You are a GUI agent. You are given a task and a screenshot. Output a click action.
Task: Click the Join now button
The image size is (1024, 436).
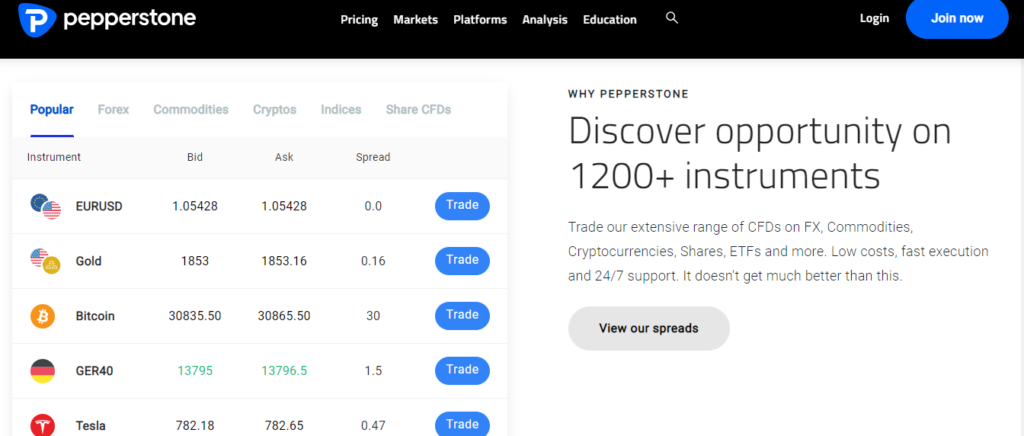point(957,18)
